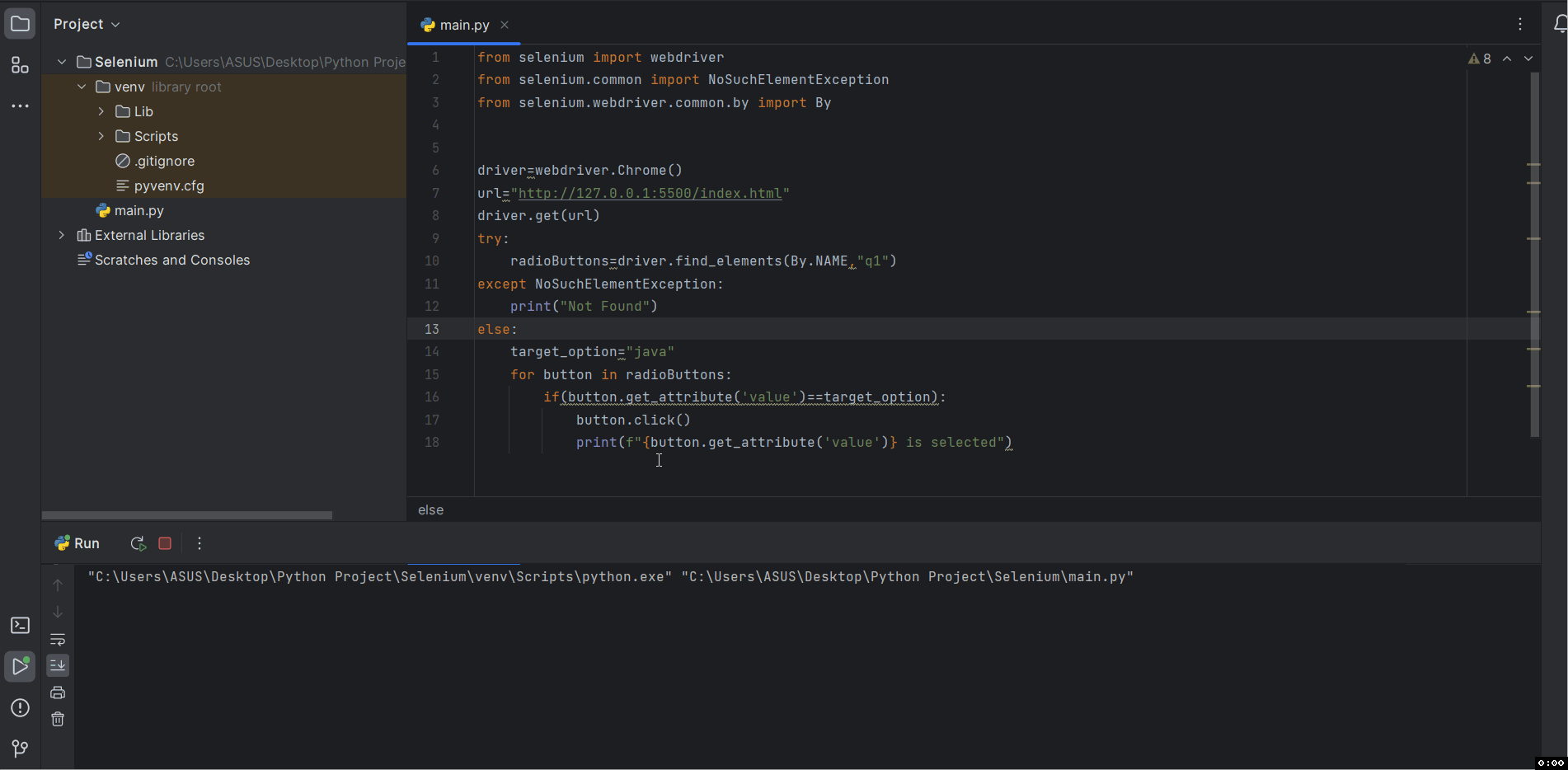This screenshot has width=1568, height=770.
Task: Open the Structure tool window icon
Action: click(20, 66)
